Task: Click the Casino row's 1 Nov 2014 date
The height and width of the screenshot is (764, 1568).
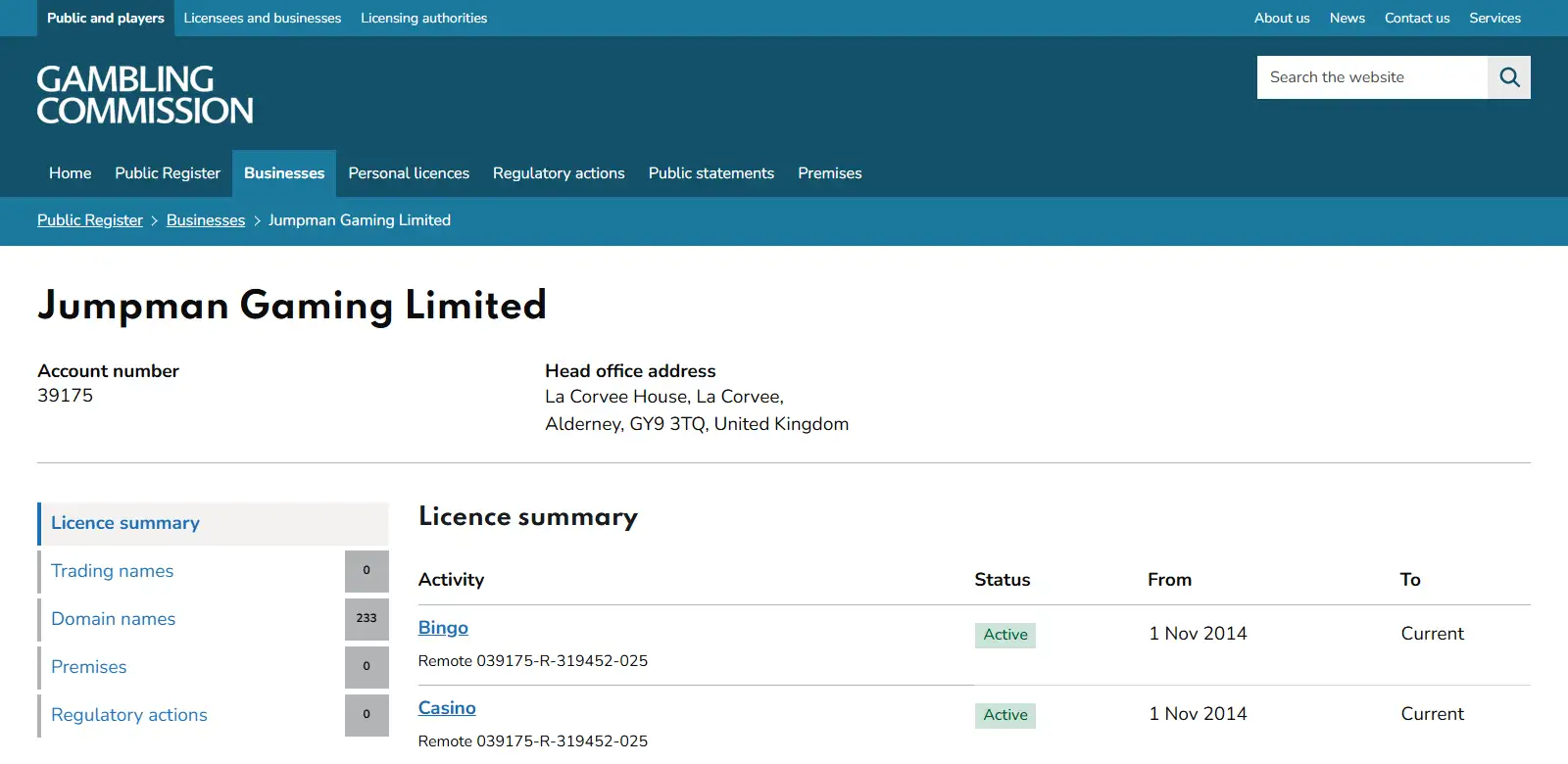Action: pos(1198,714)
